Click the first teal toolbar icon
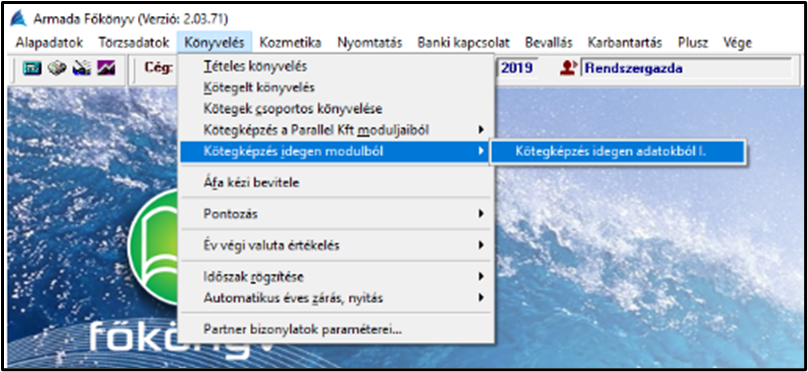The image size is (808, 372). 32,69
